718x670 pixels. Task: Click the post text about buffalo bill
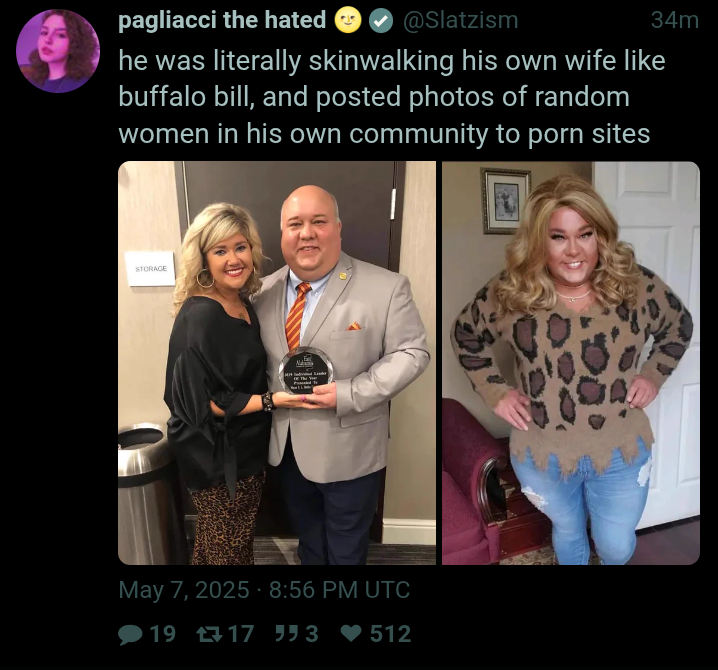(x=392, y=97)
